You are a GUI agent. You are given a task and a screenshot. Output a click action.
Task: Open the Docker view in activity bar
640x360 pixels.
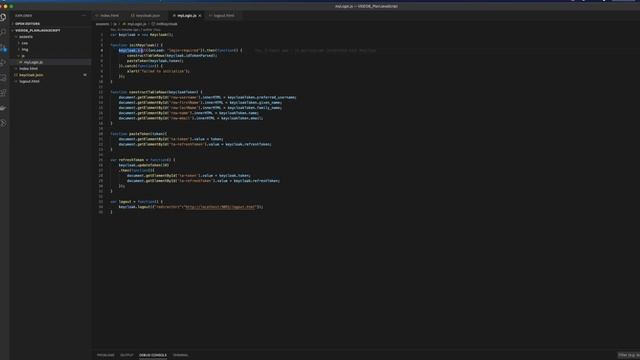(4, 108)
